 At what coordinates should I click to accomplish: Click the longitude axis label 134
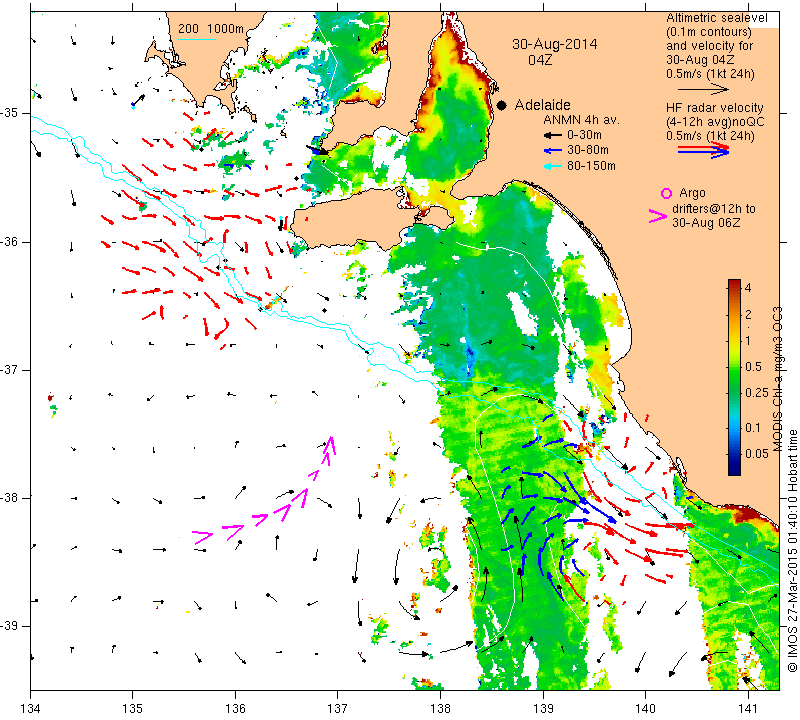[x=30, y=709]
